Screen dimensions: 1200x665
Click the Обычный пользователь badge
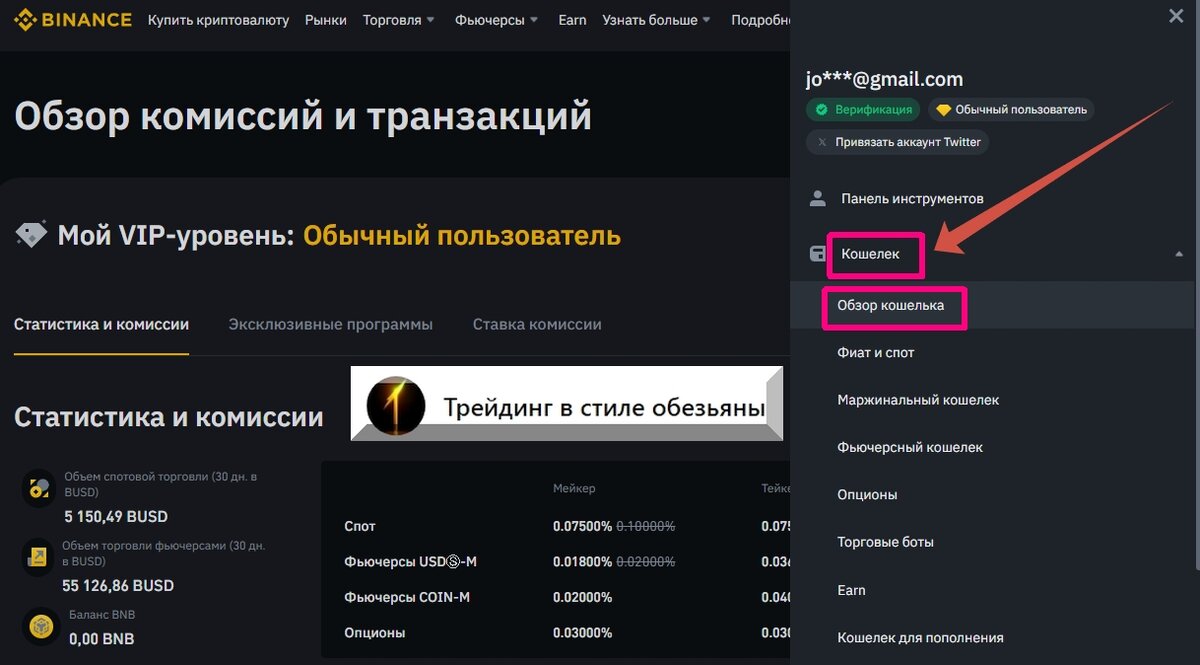tap(1011, 110)
